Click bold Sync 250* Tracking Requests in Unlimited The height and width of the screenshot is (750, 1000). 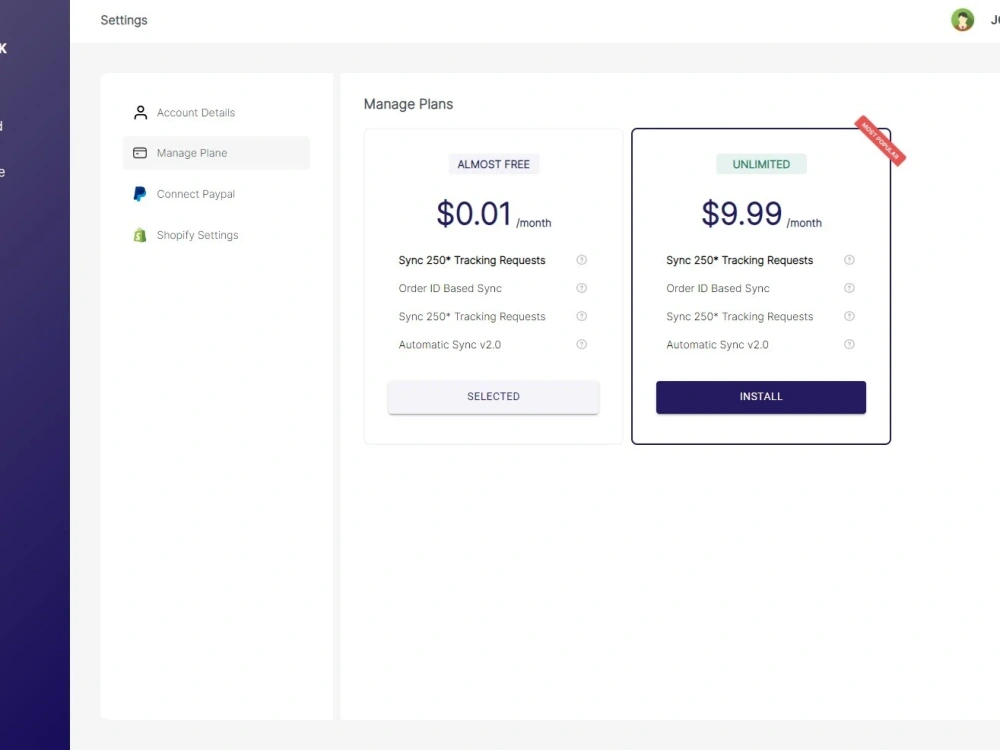click(x=740, y=260)
